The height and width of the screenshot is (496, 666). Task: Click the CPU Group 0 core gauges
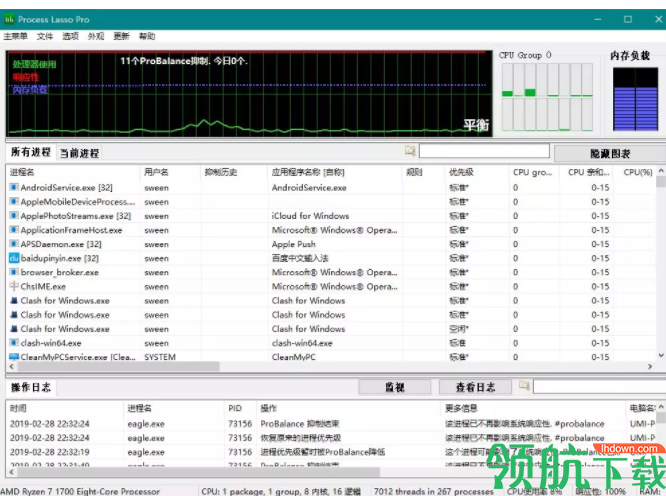[547, 97]
